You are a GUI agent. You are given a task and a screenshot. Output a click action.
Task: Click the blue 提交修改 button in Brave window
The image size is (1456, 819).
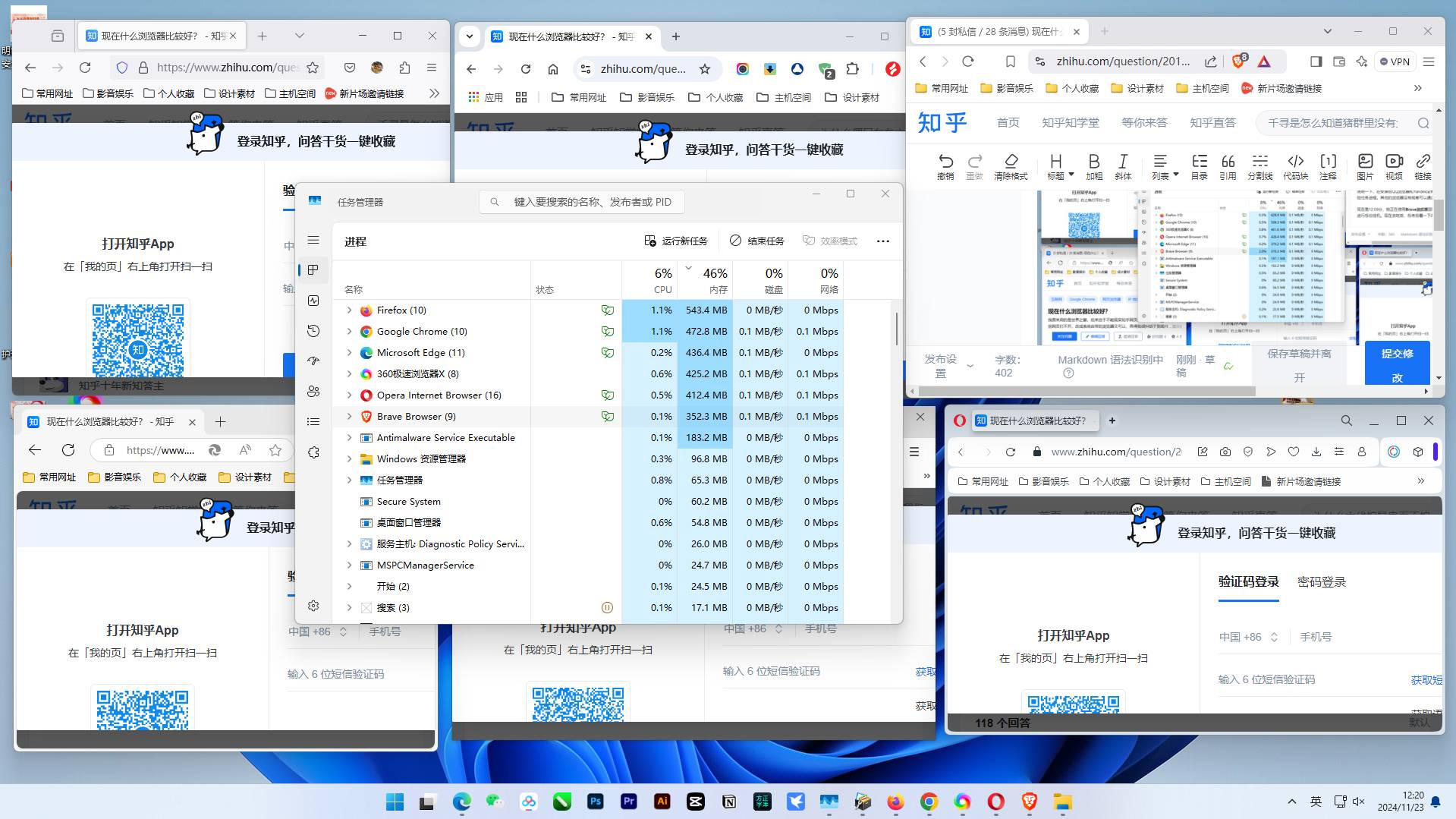point(1397,364)
